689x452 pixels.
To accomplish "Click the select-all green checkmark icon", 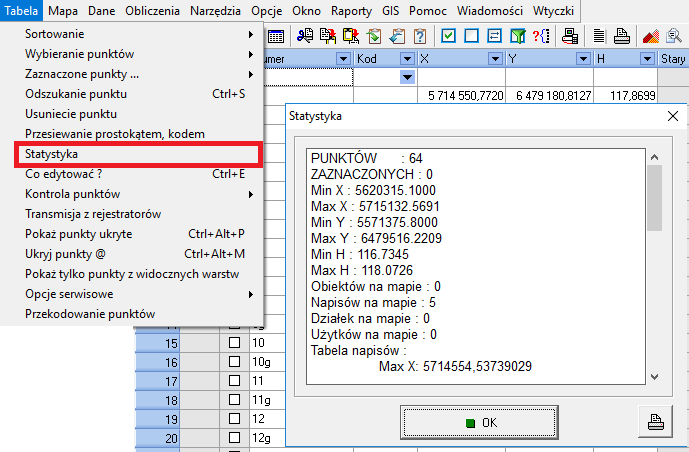I will 448,36.
